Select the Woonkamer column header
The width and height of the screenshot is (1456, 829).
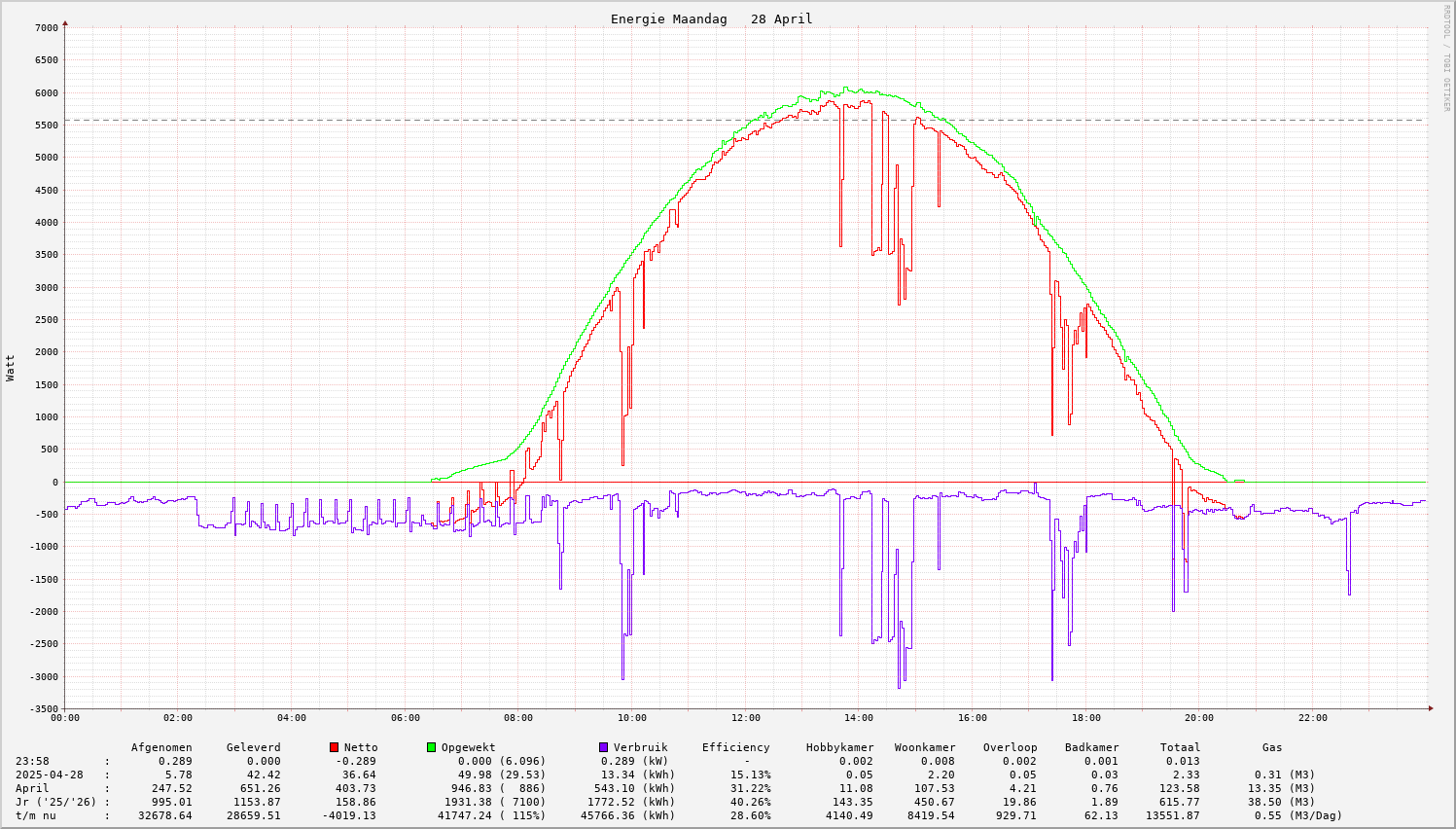pyautogui.click(x=925, y=747)
